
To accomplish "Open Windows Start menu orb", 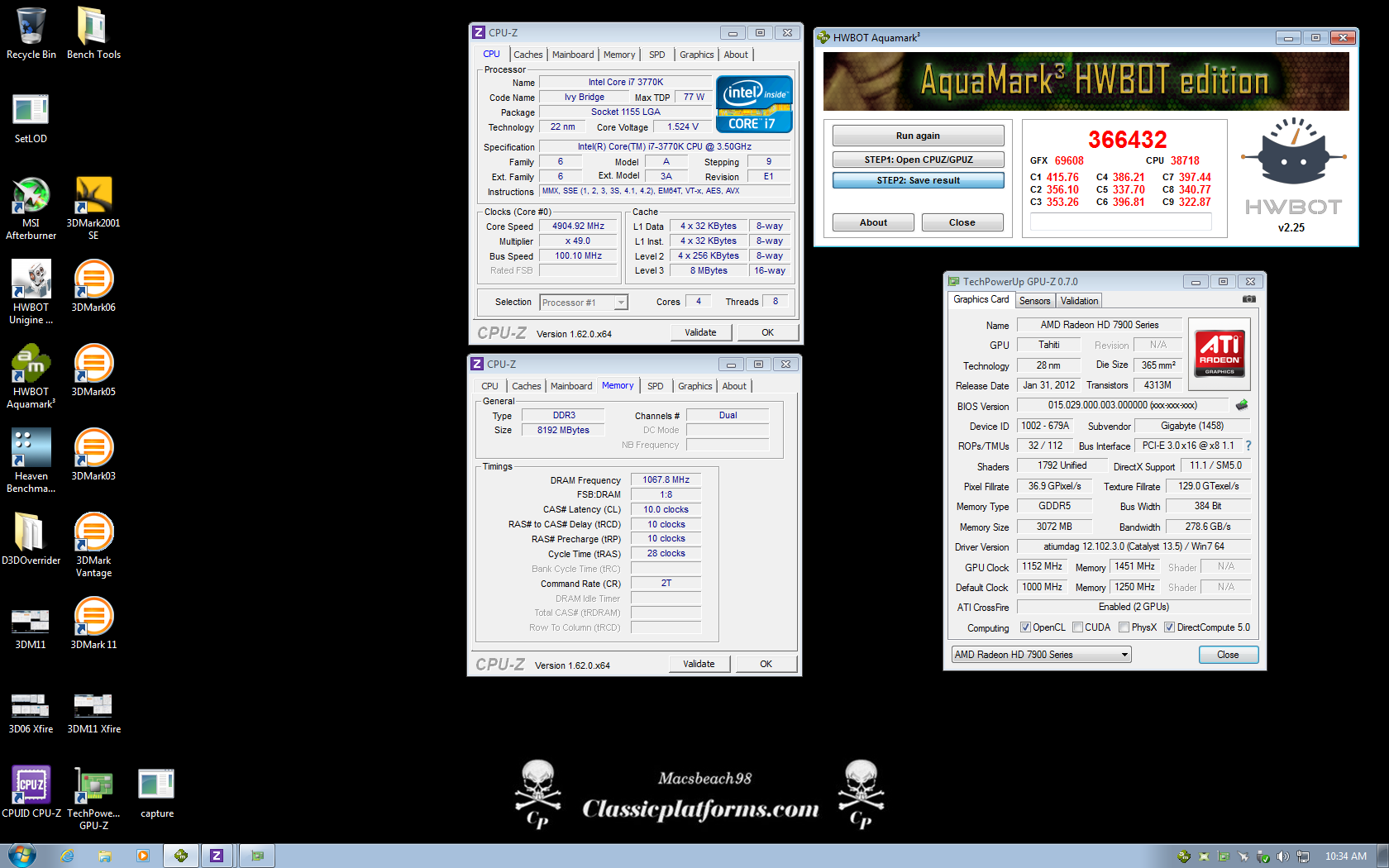I will click(x=22, y=856).
